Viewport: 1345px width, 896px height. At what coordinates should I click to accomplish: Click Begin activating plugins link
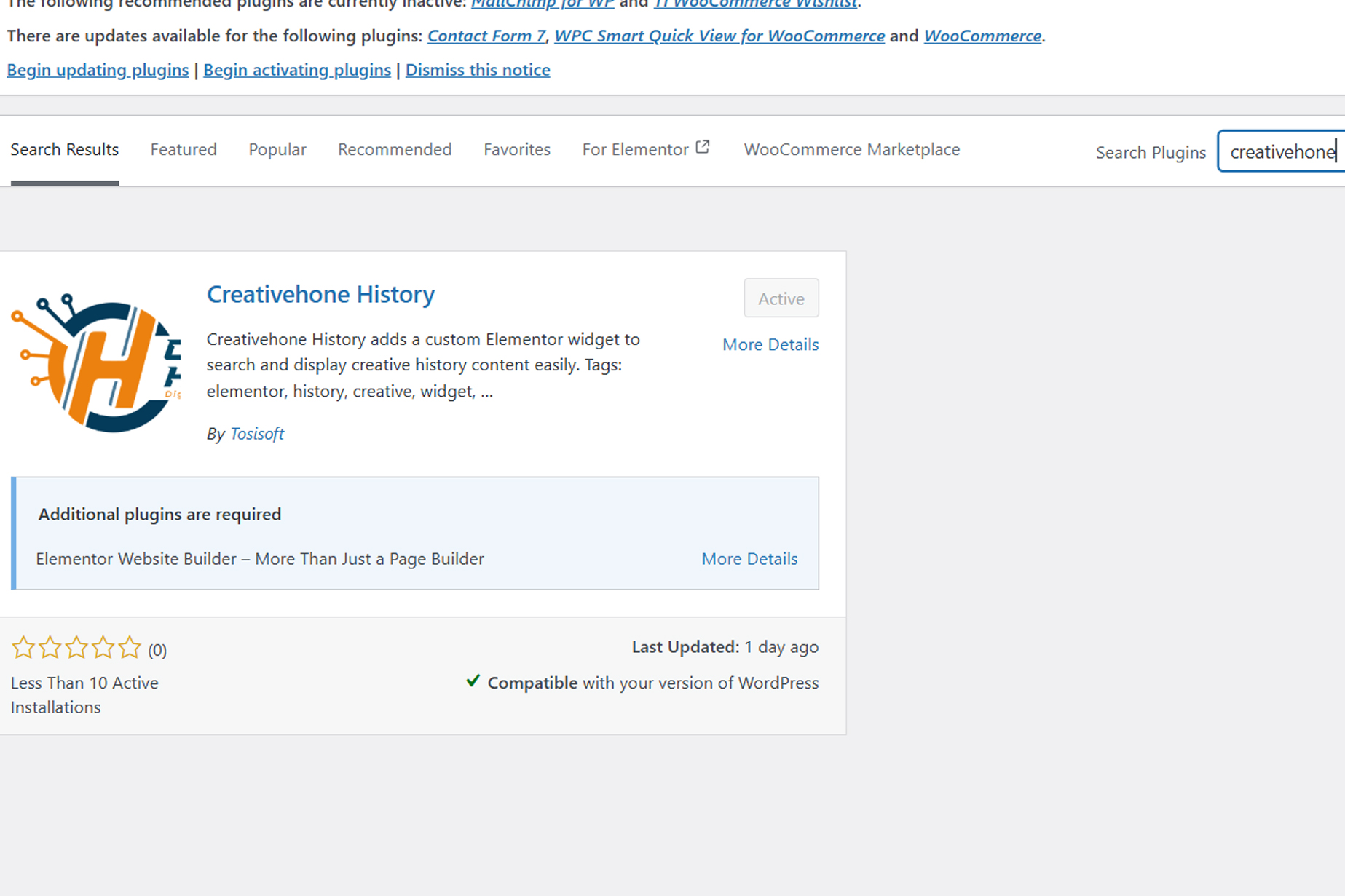pos(297,70)
